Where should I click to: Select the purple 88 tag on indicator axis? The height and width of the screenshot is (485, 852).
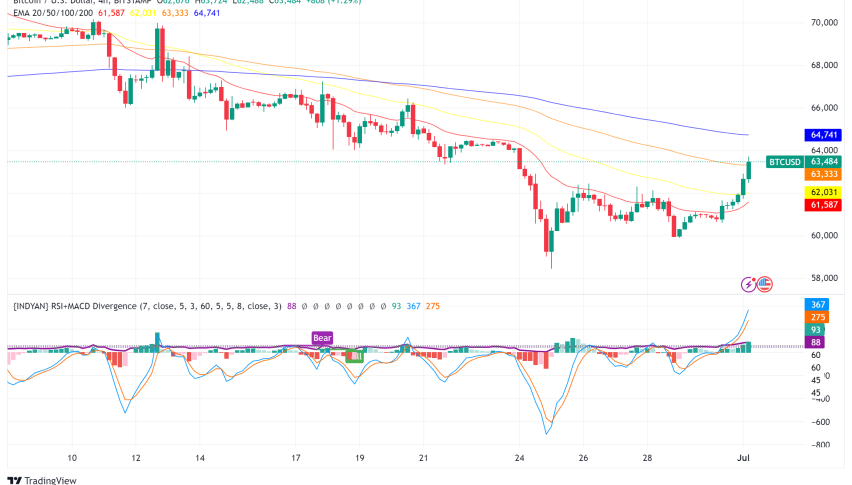click(x=815, y=342)
